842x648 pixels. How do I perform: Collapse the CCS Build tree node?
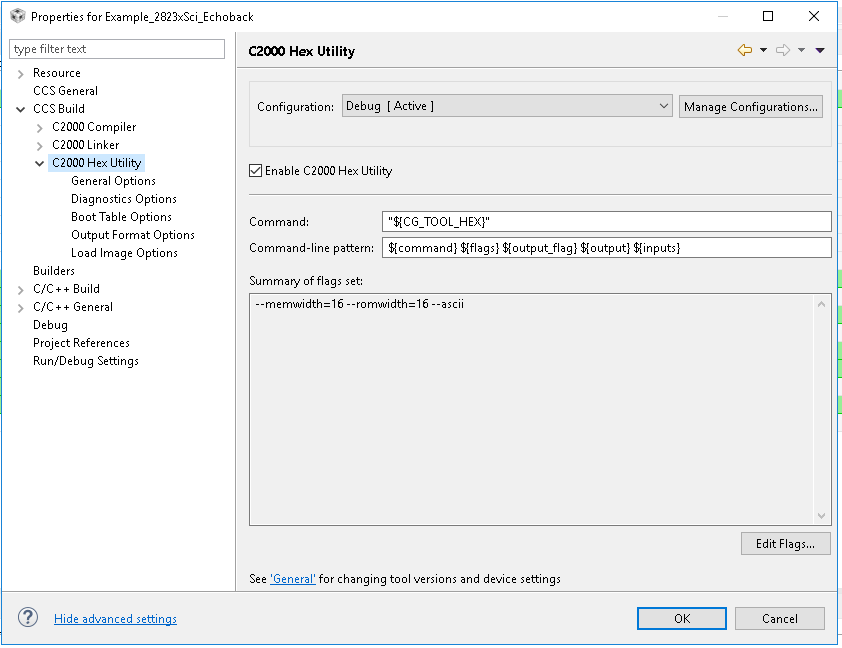(x=20, y=110)
